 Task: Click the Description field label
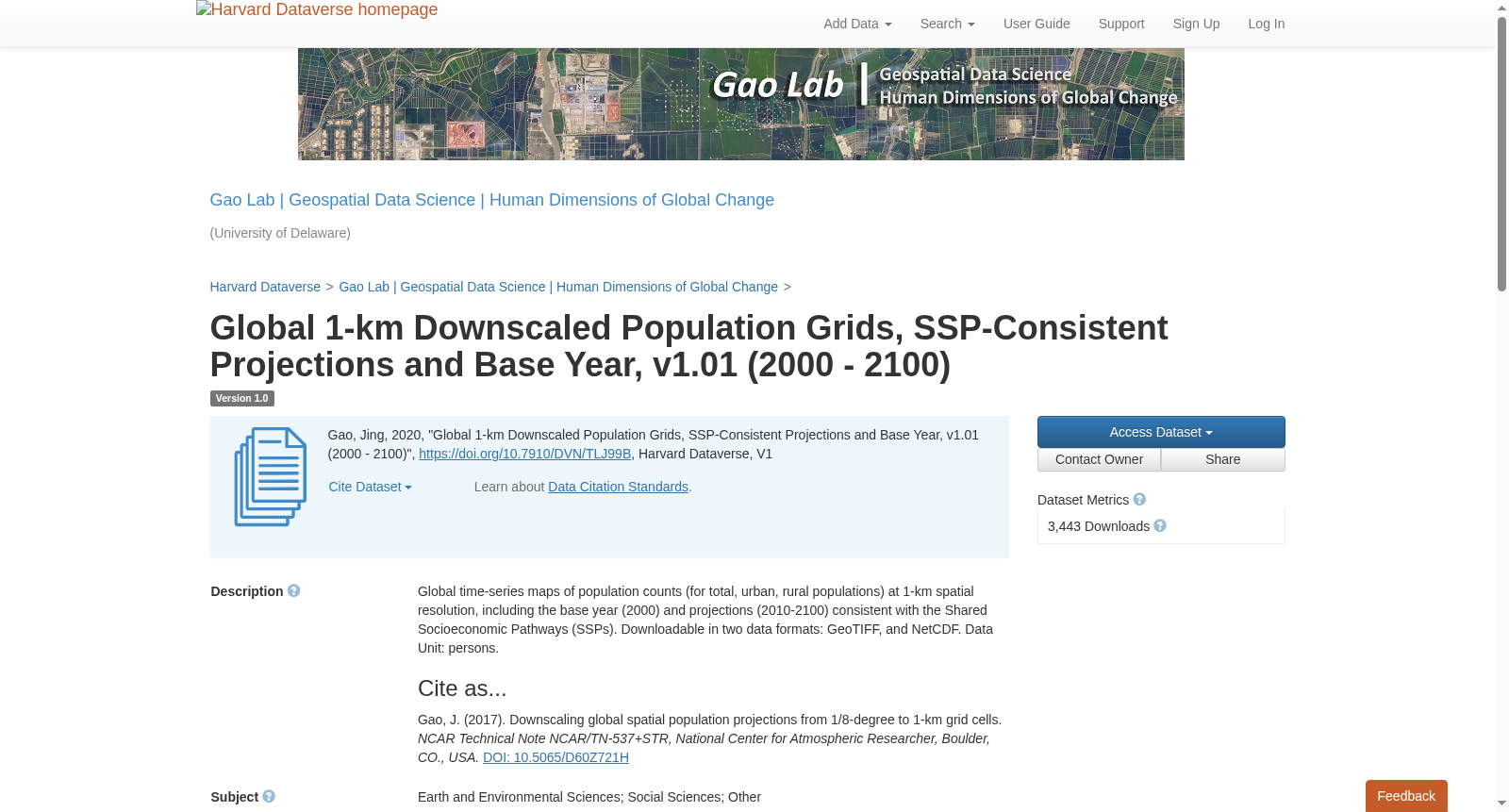[247, 591]
